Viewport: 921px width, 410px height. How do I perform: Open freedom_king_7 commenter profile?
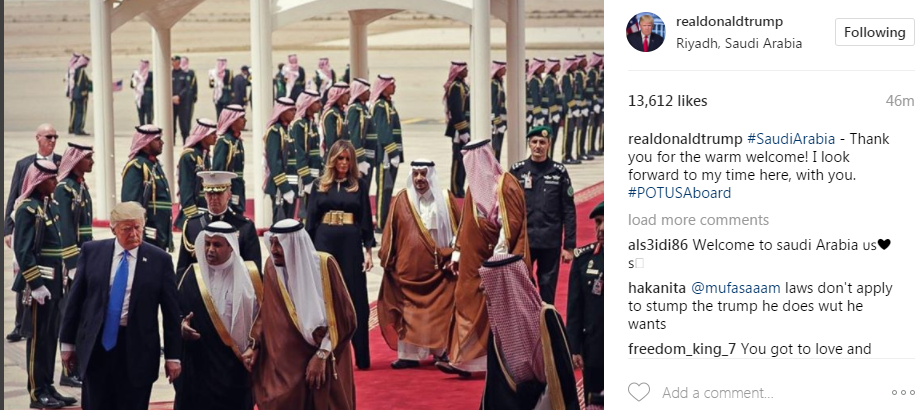[x=682, y=349]
